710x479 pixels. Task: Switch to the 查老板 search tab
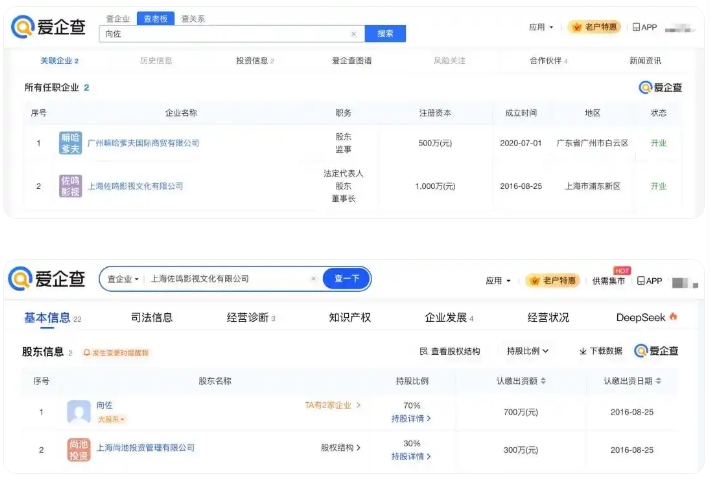point(155,18)
